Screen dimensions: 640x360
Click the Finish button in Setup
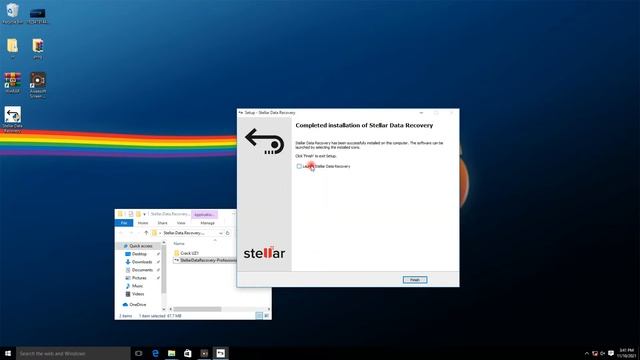(x=415, y=280)
